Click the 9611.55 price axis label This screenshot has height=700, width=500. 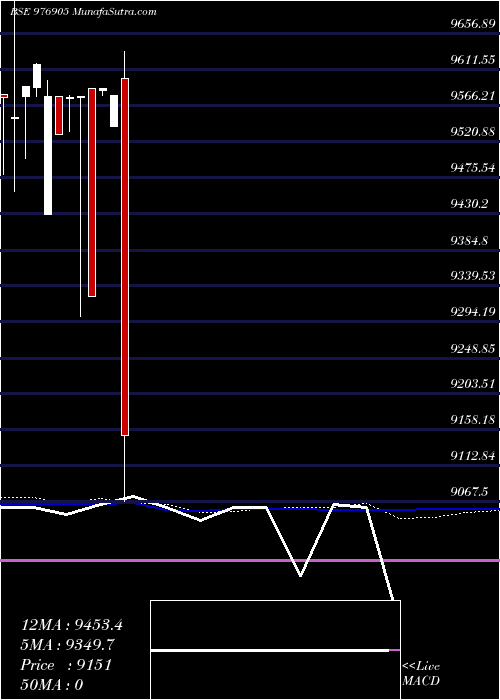[473, 59]
